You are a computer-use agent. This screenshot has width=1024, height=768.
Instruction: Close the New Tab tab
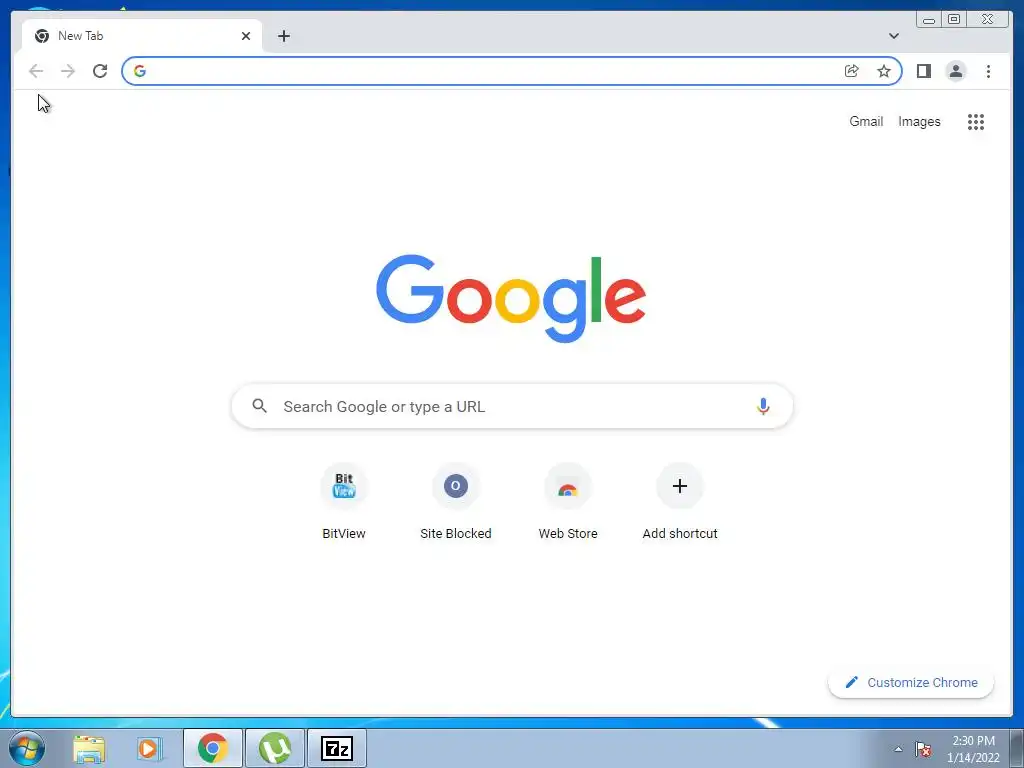tap(246, 36)
